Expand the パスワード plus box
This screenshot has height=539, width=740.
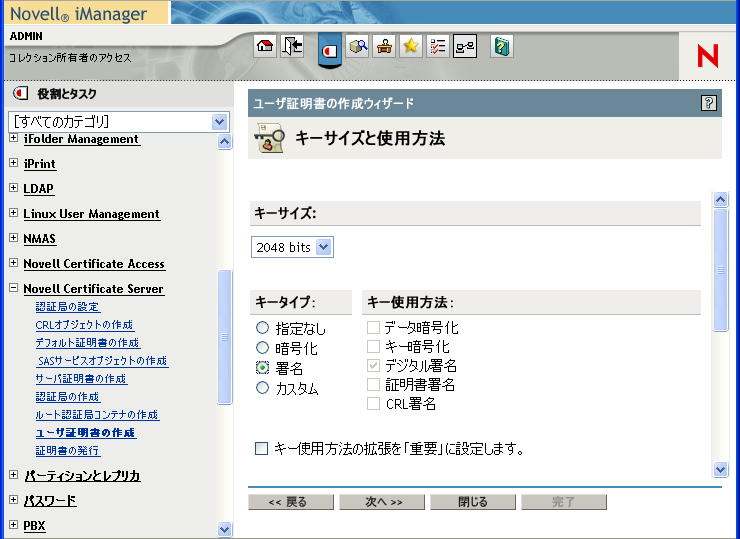pos(14,499)
